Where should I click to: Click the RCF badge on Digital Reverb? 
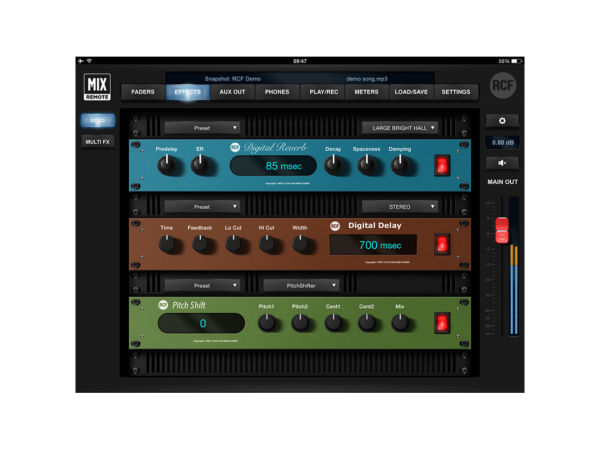235,147
